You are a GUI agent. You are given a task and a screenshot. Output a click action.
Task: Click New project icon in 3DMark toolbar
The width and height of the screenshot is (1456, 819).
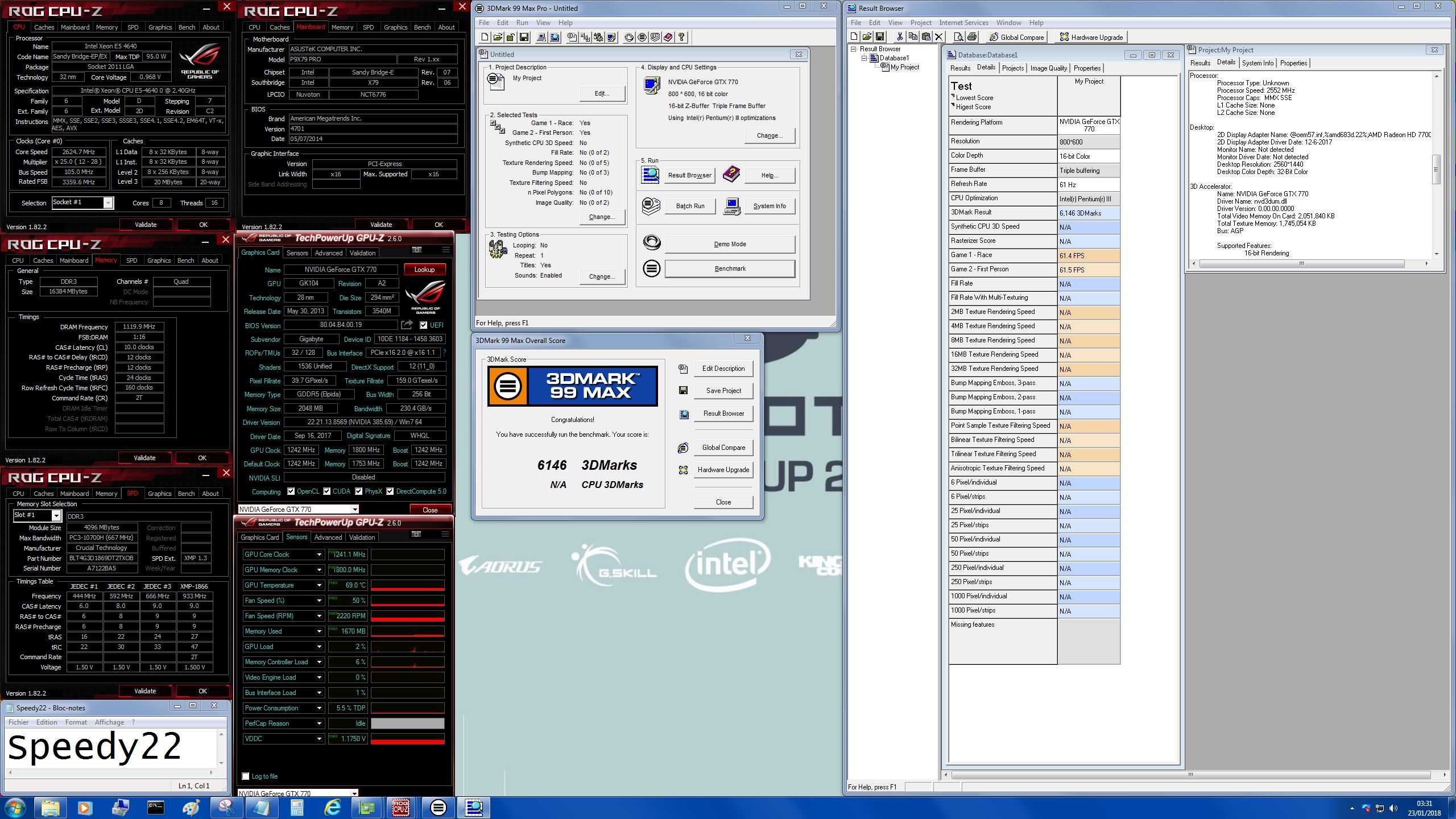(485, 37)
